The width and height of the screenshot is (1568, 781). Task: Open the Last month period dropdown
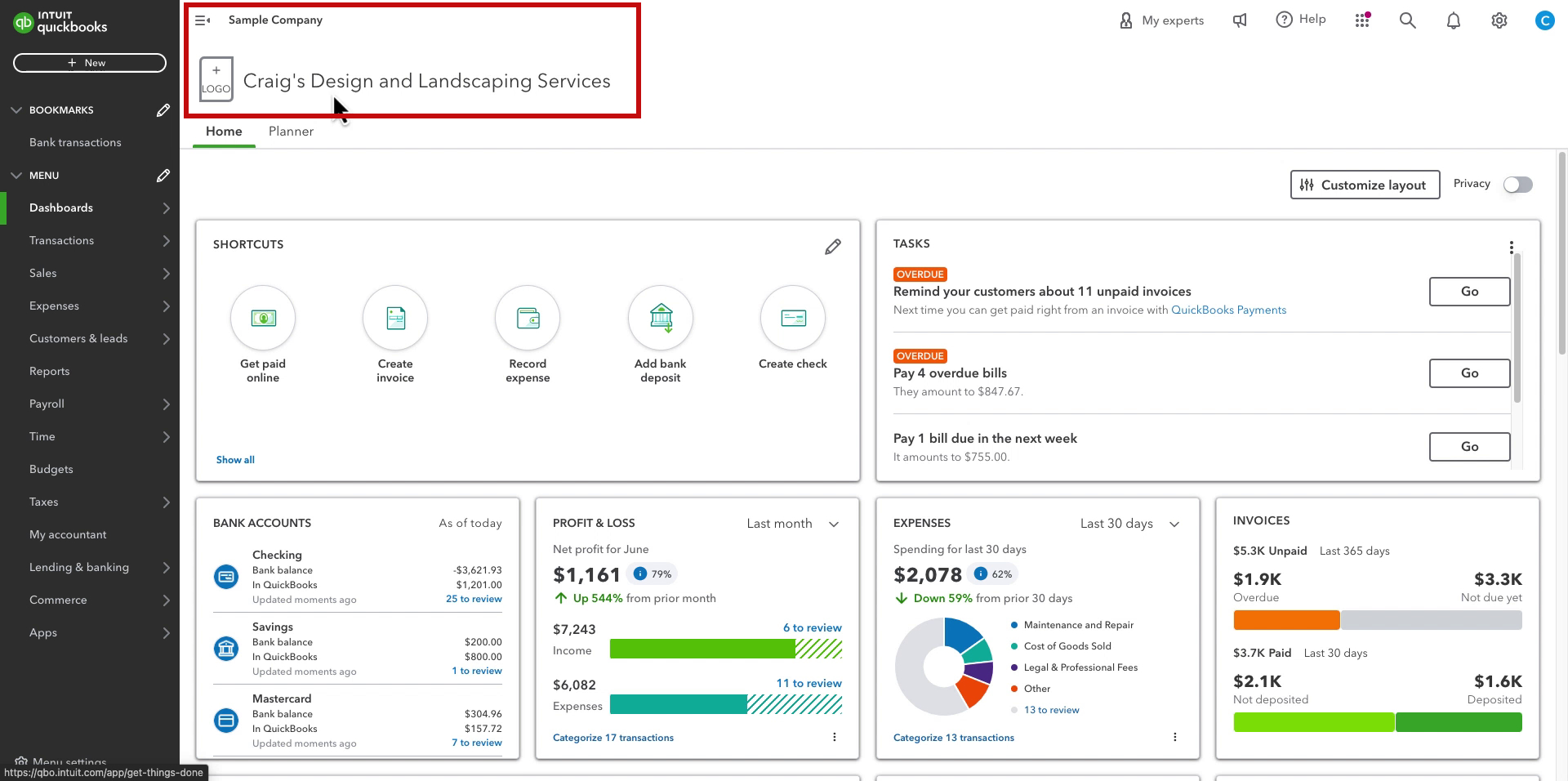(x=793, y=524)
